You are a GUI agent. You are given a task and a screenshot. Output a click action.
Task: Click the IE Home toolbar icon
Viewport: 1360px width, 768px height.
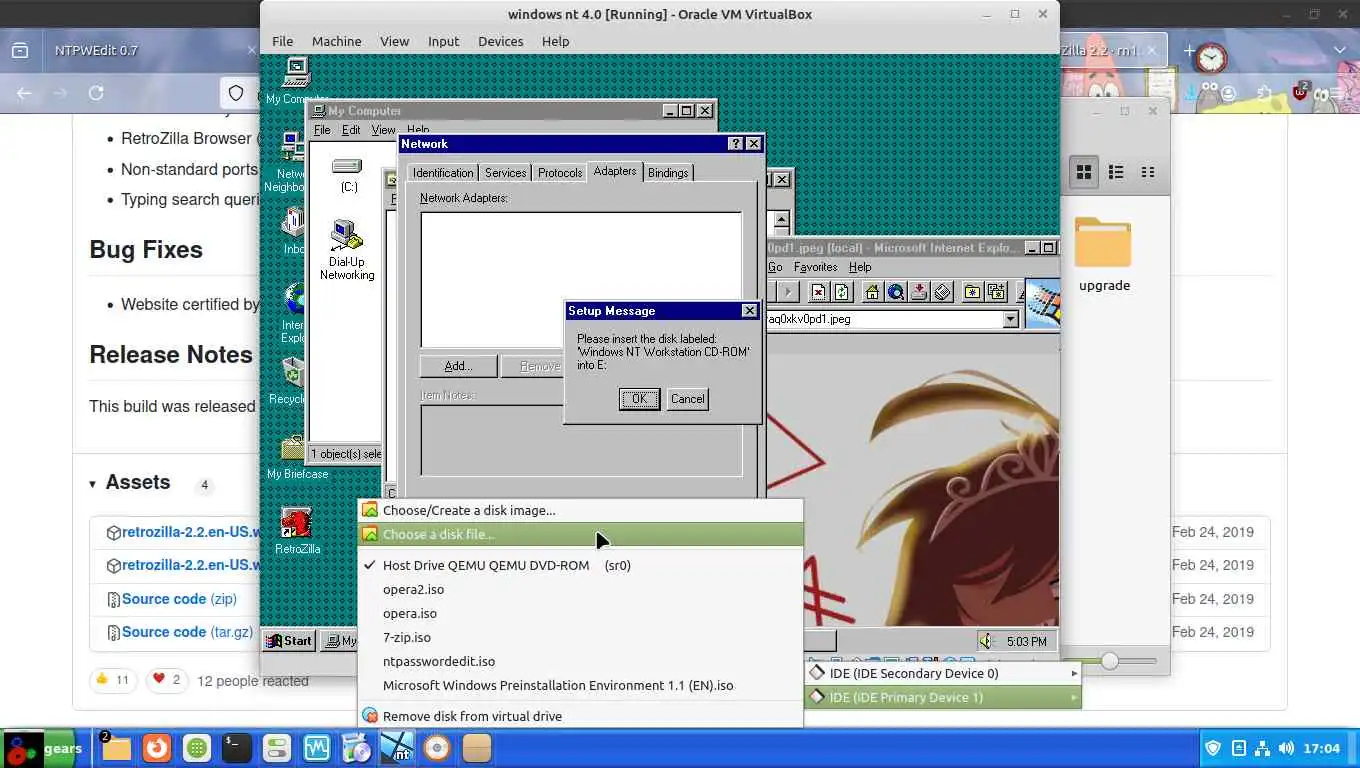point(872,292)
